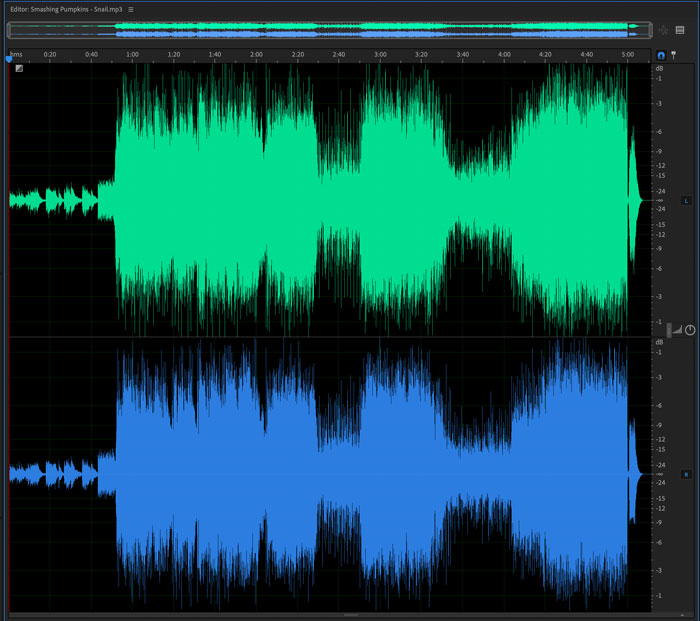Click the 2:20 mark on the ruler
Screen dimensions: 700x621
tap(298, 54)
